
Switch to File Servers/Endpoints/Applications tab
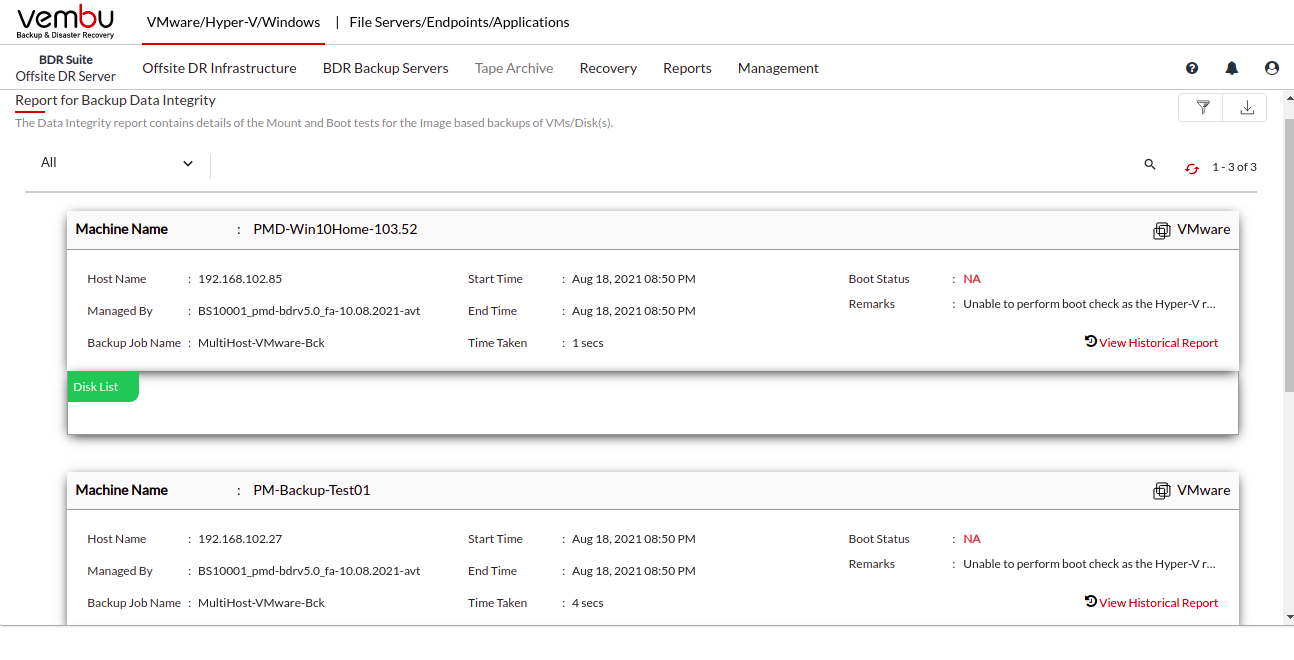(x=459, y=22)
